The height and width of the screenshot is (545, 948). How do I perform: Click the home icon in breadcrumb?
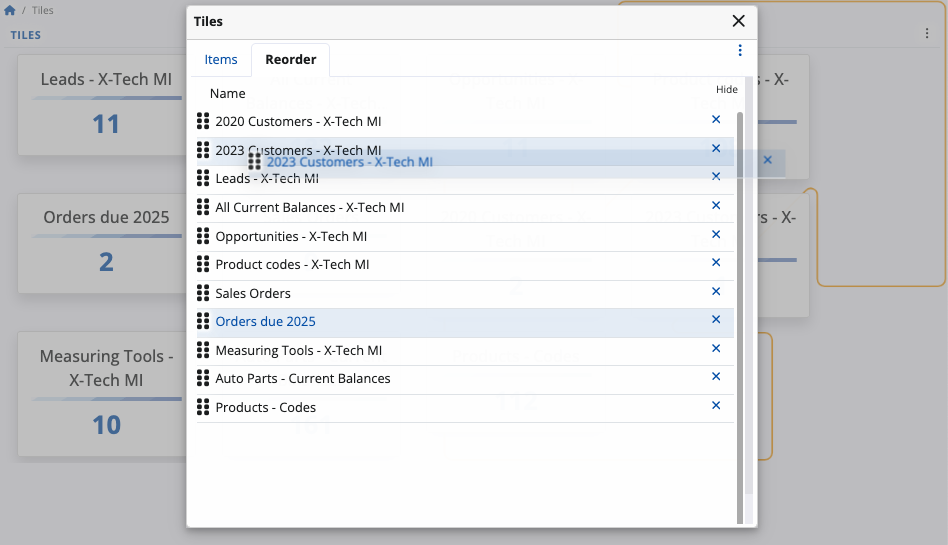click(10, 11)
